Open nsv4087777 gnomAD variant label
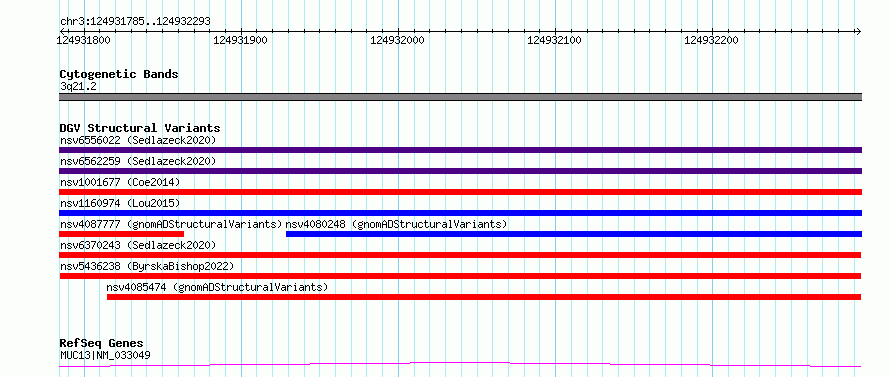The image size is (890, 377). 171,224
